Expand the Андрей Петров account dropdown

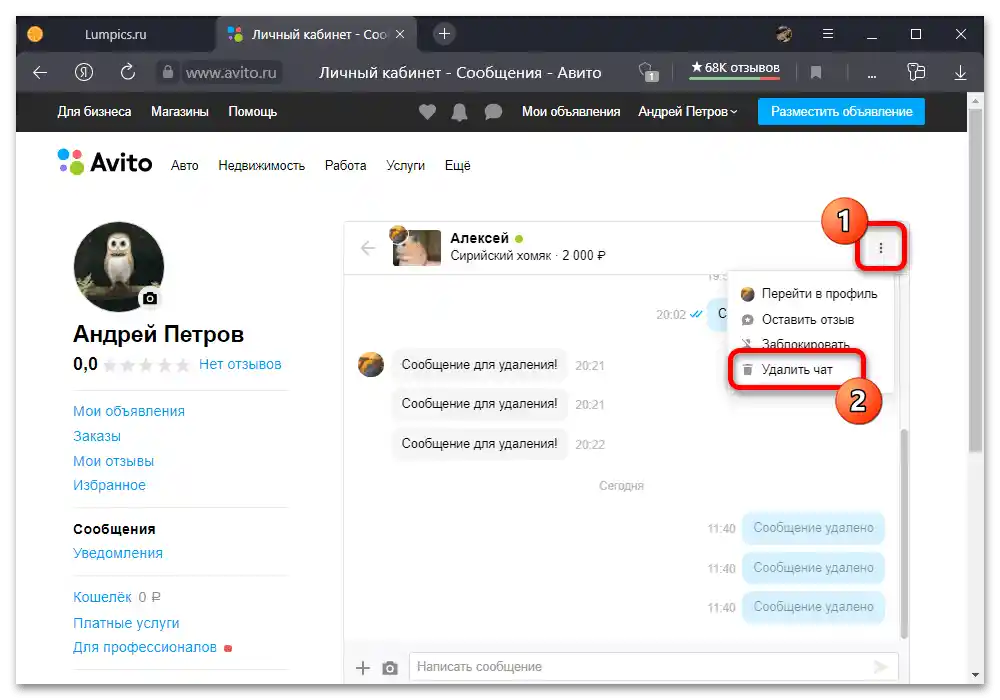coord(688,112)
